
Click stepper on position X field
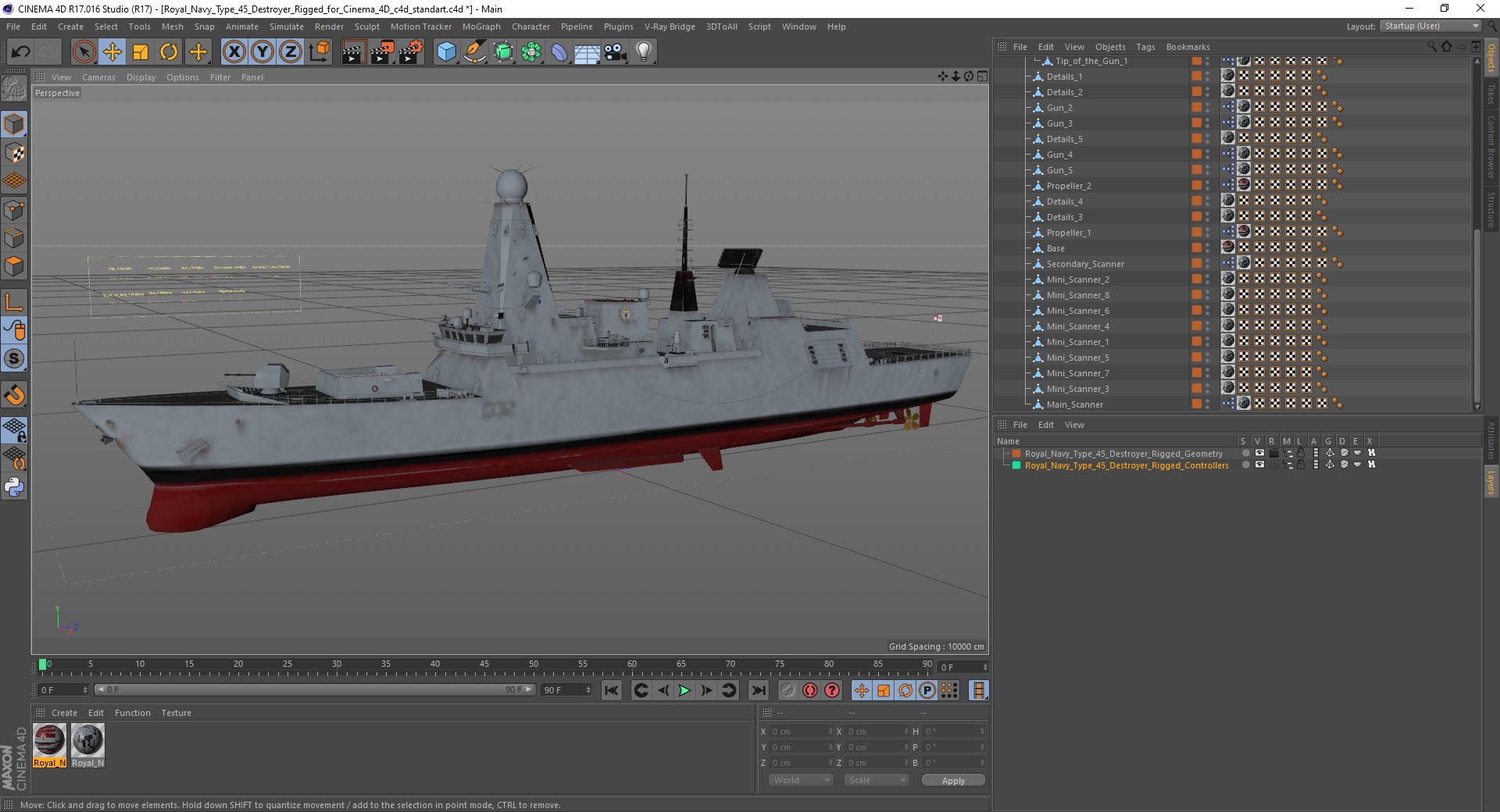[830, 732]
